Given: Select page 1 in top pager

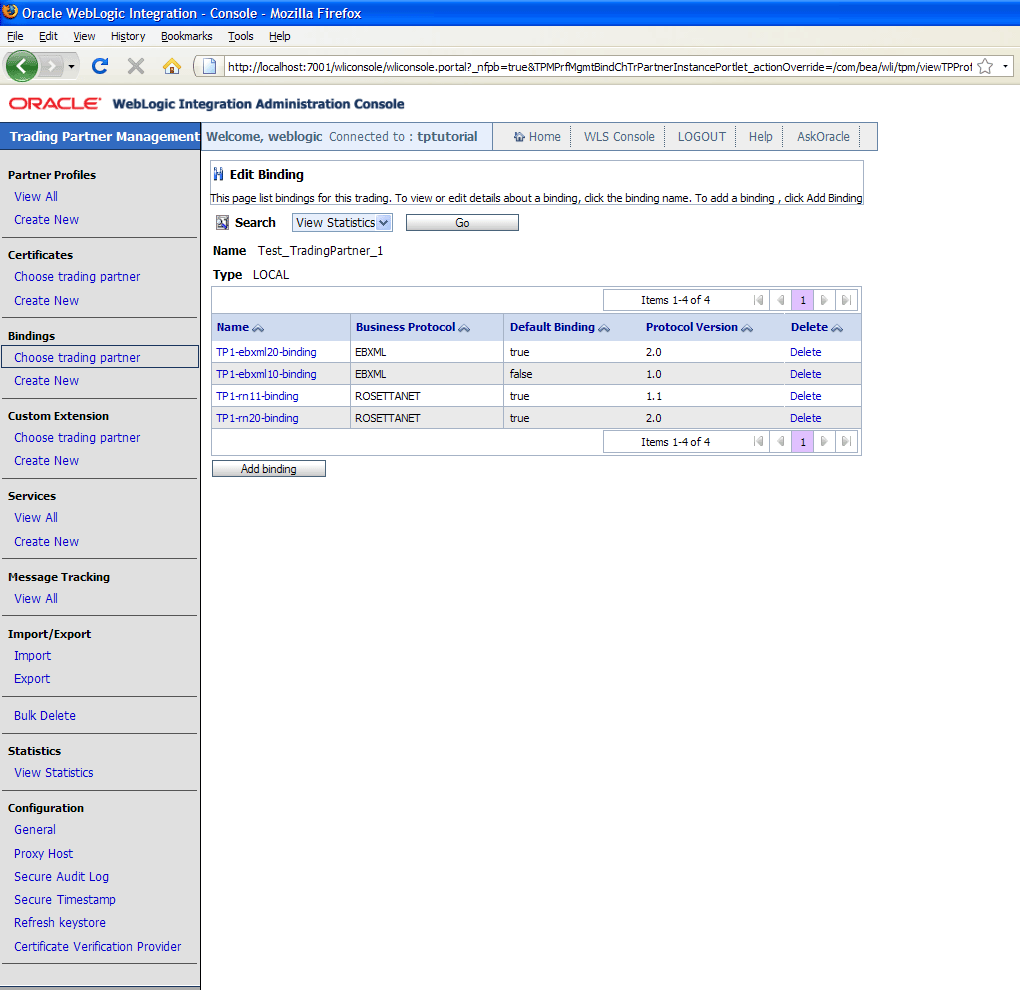Looking at the screenshot, I should click(803, 300).
